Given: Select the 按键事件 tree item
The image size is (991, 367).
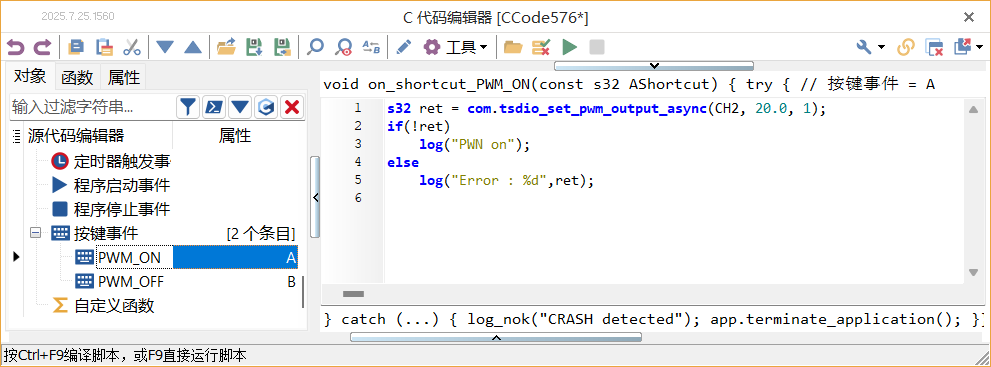Looking at the screenshot, I should point(106,233).
